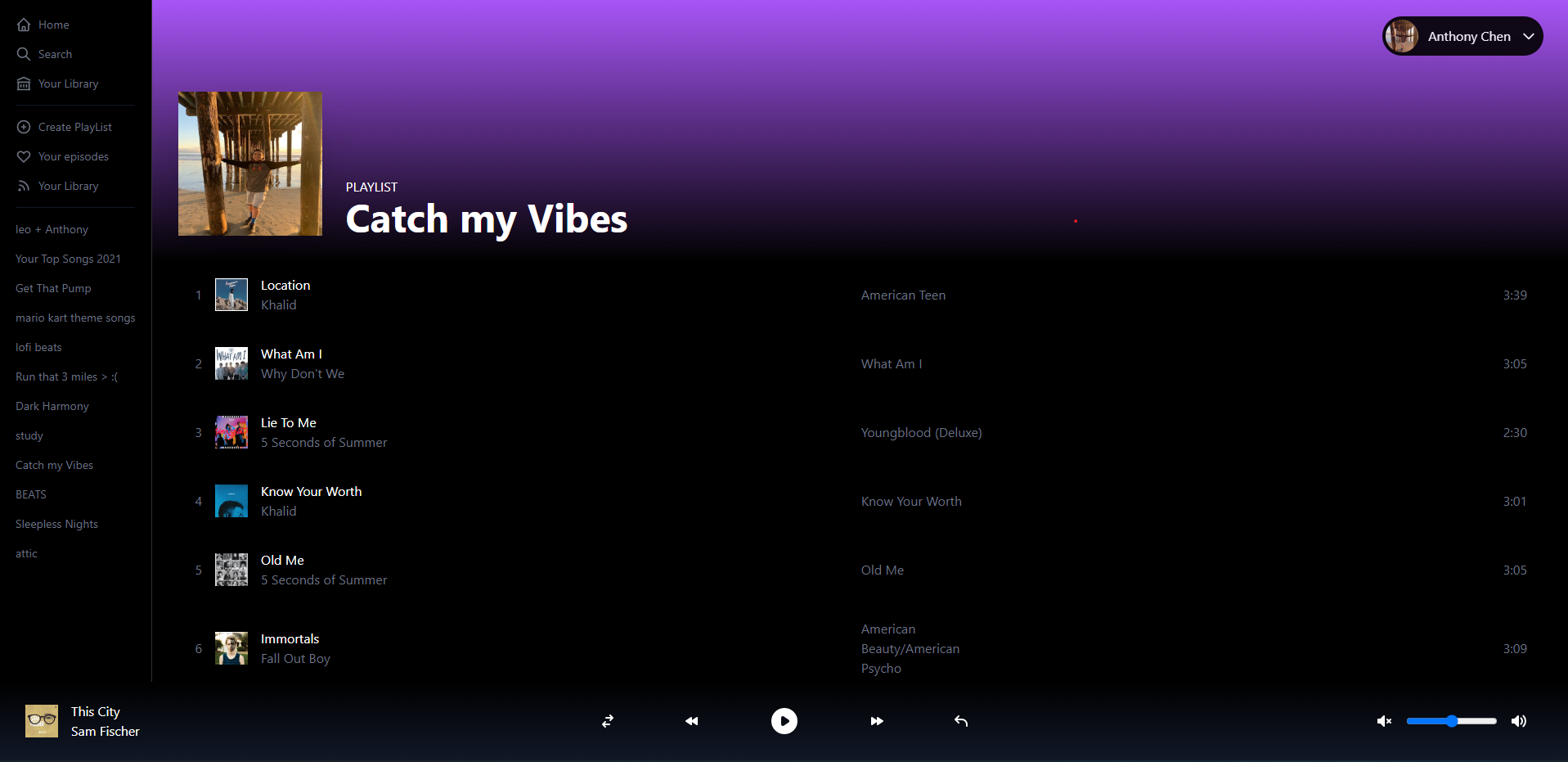1568x762 pixels.
Task: Create a new playlist with plus icon
Action: click(23, 126)
